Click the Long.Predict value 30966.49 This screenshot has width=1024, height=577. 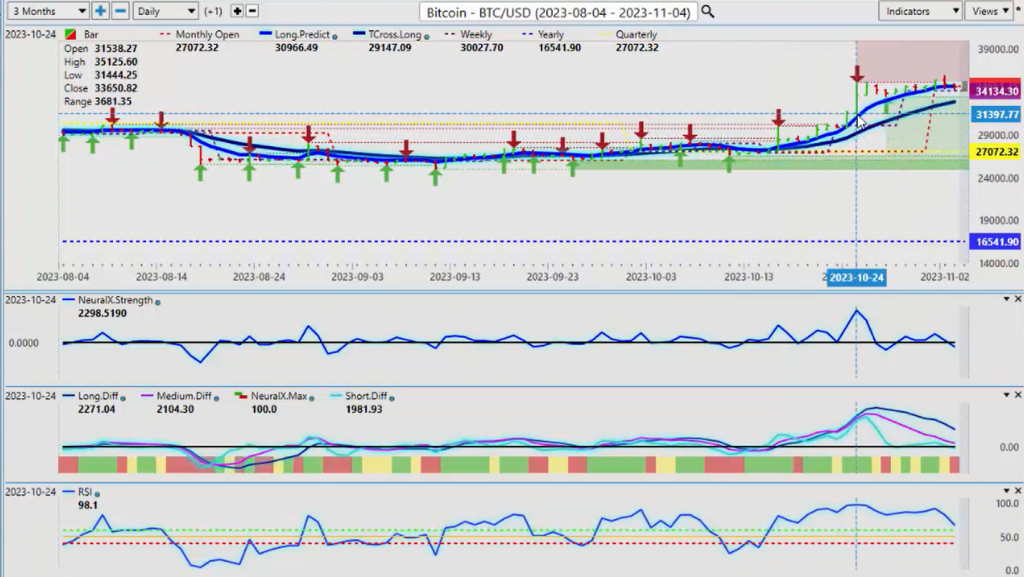click(x=297, y=48)
